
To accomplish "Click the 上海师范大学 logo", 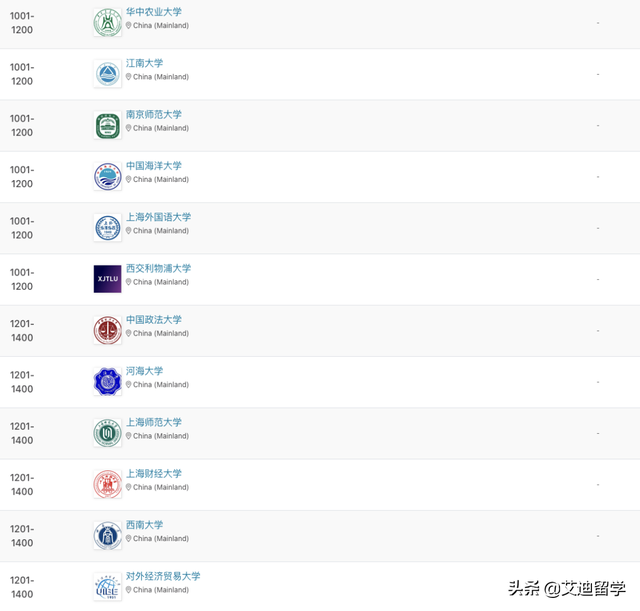I will pos(107,433).
